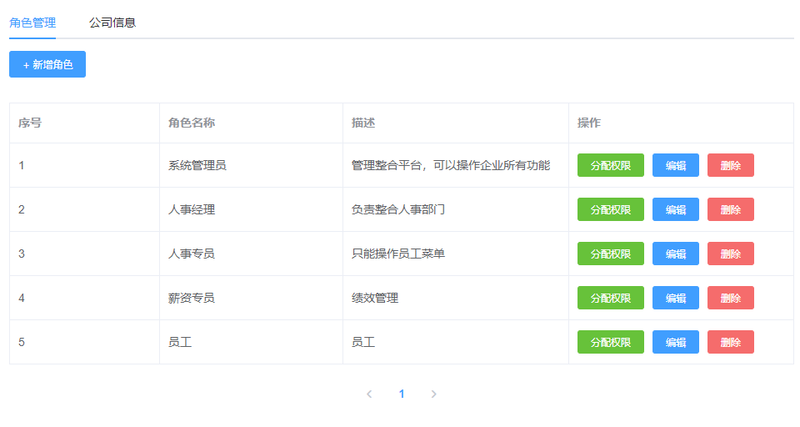Click the 角色名称 column header

(x=251, y=123)
